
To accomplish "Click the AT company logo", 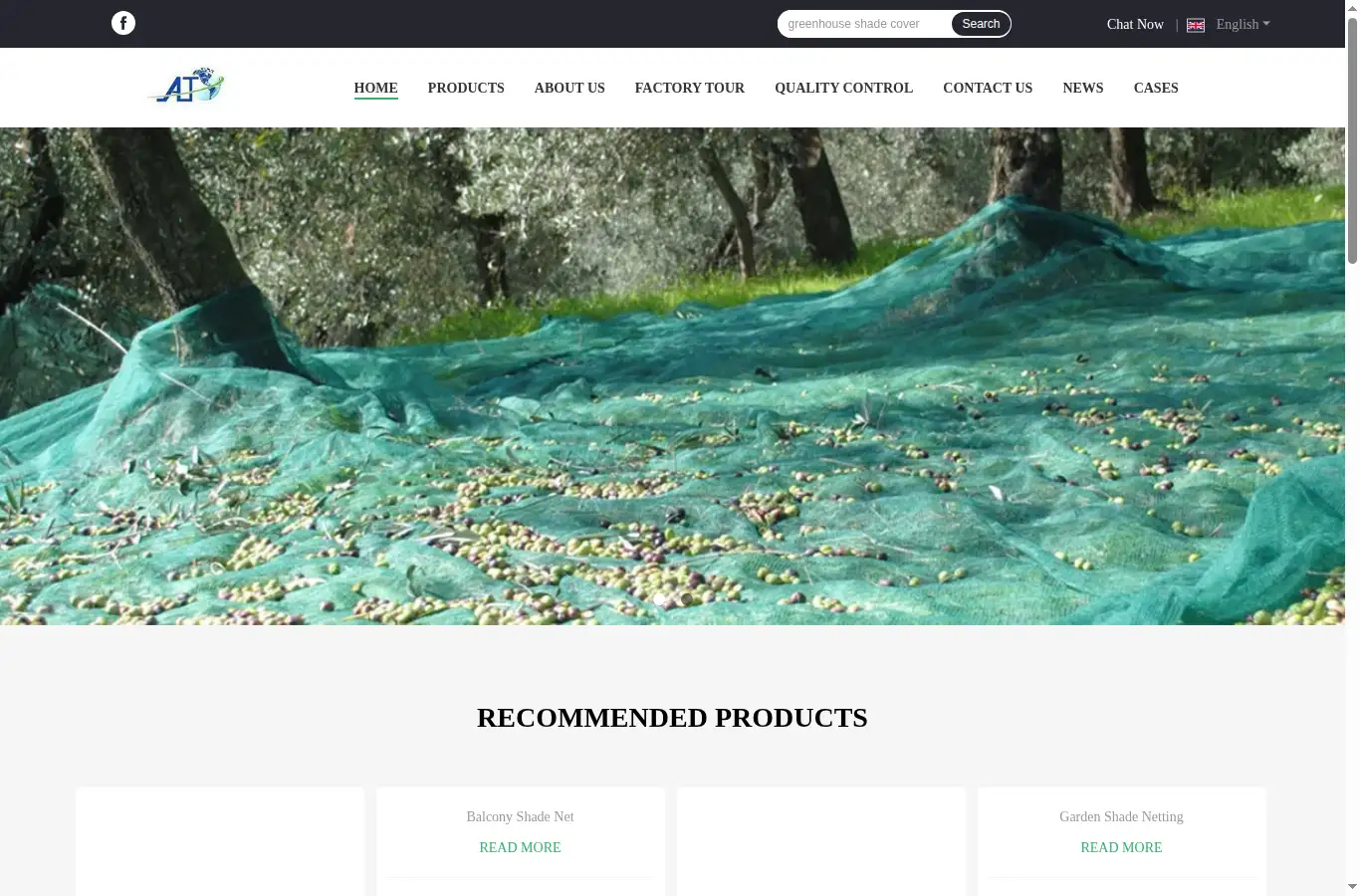I will (186, 86).
